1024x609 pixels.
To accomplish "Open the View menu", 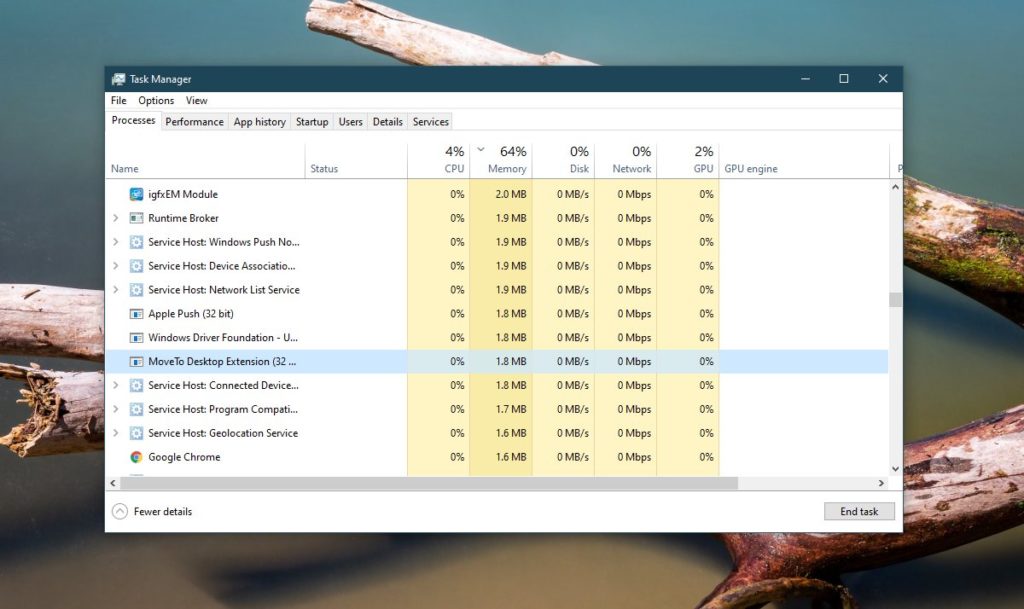I will click(196, 100).
